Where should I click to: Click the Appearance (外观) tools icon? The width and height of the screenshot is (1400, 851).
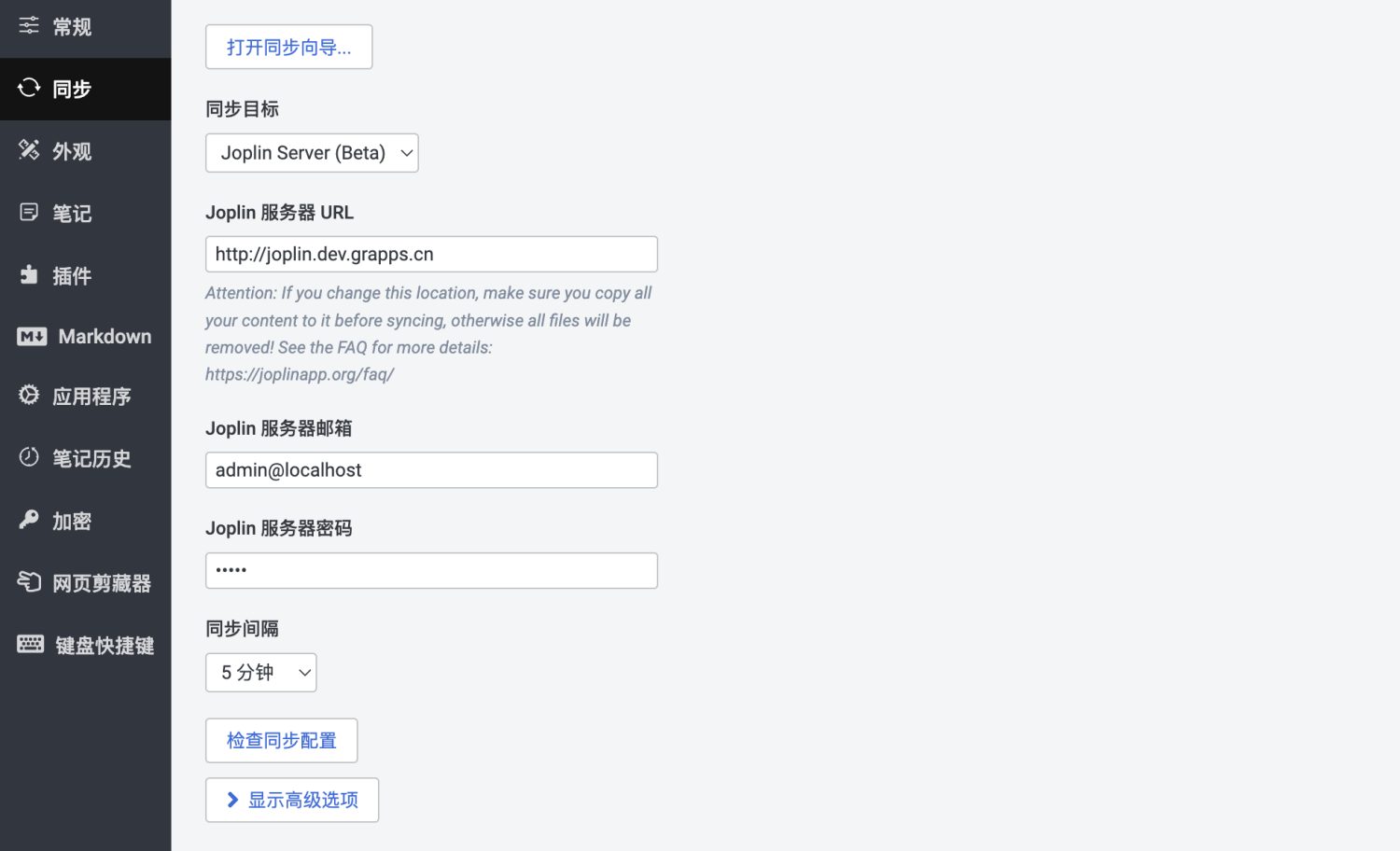[x=29, y=149]
